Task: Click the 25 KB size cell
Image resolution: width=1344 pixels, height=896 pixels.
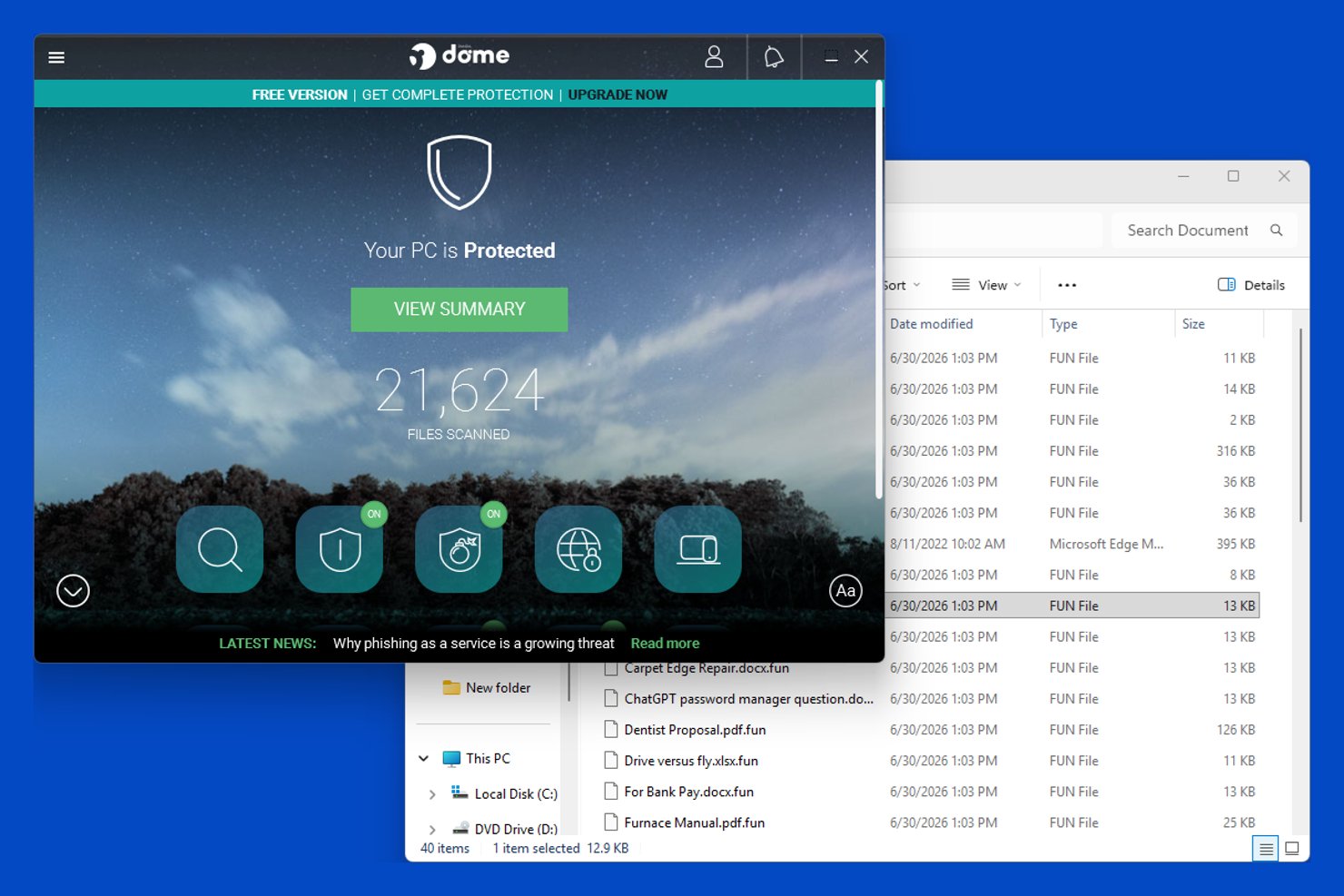Action: click(1239, 822)
